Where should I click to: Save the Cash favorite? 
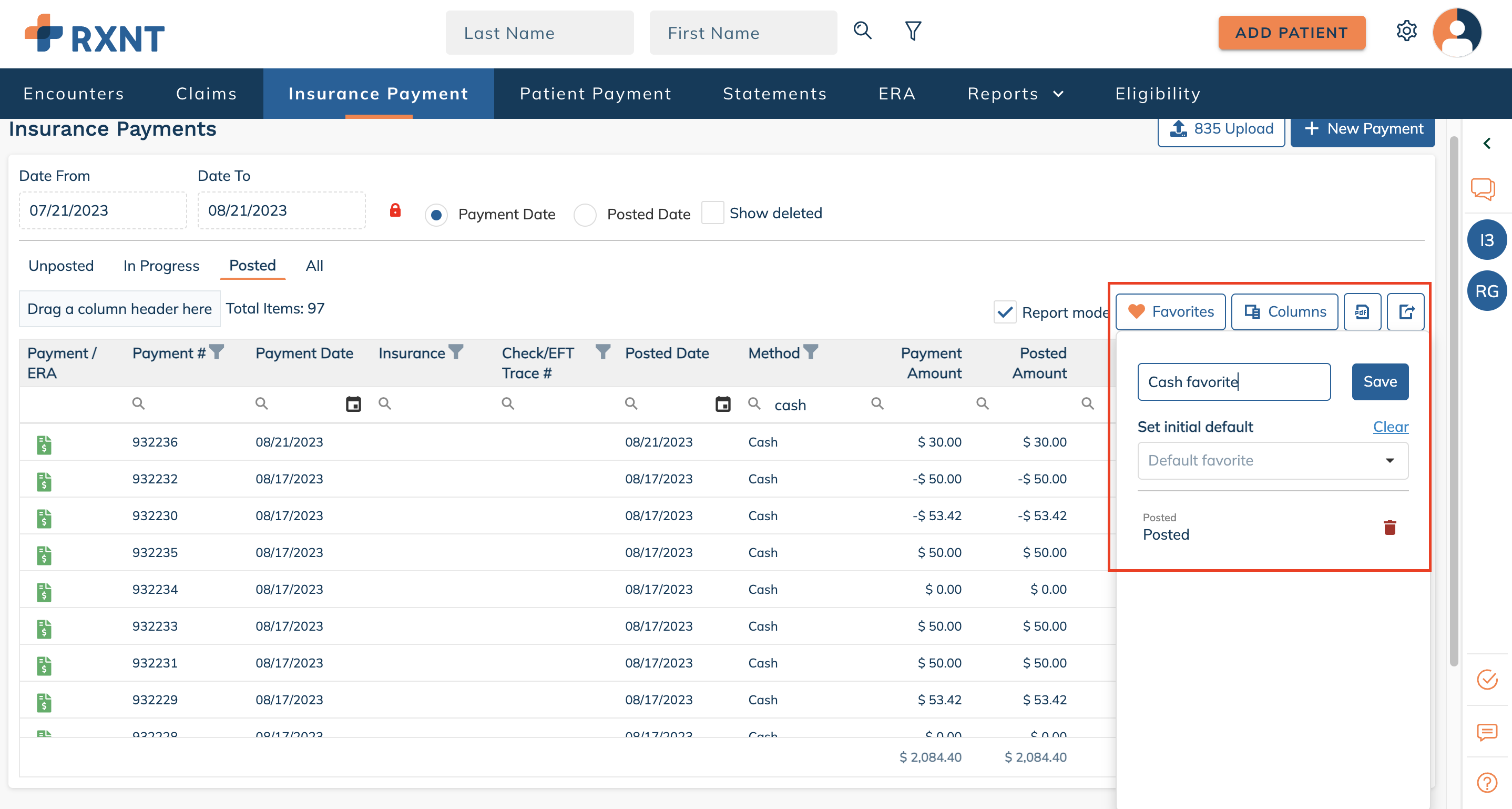click(1380, 381)
